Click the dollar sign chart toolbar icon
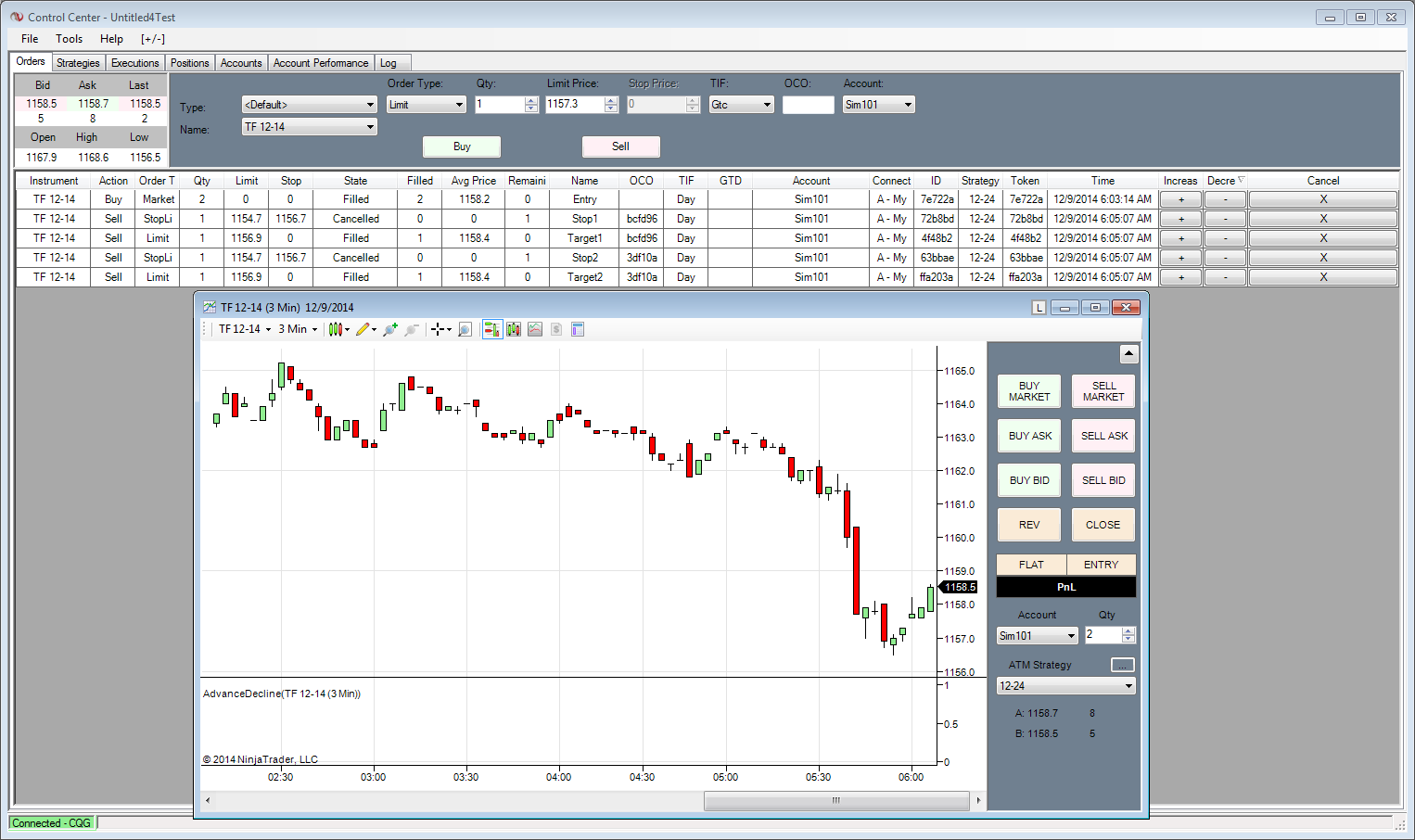Screen dimensions: 1415x840 tap(556, 329)
